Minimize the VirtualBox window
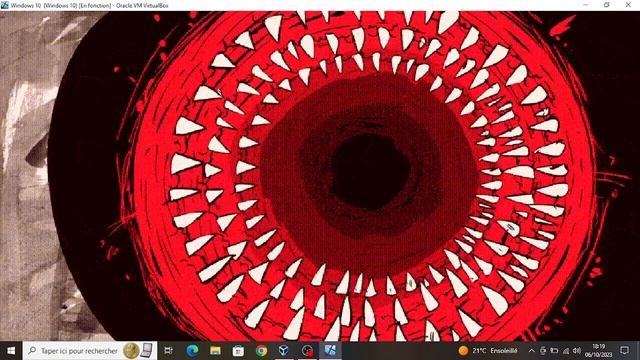 [586, 5]
